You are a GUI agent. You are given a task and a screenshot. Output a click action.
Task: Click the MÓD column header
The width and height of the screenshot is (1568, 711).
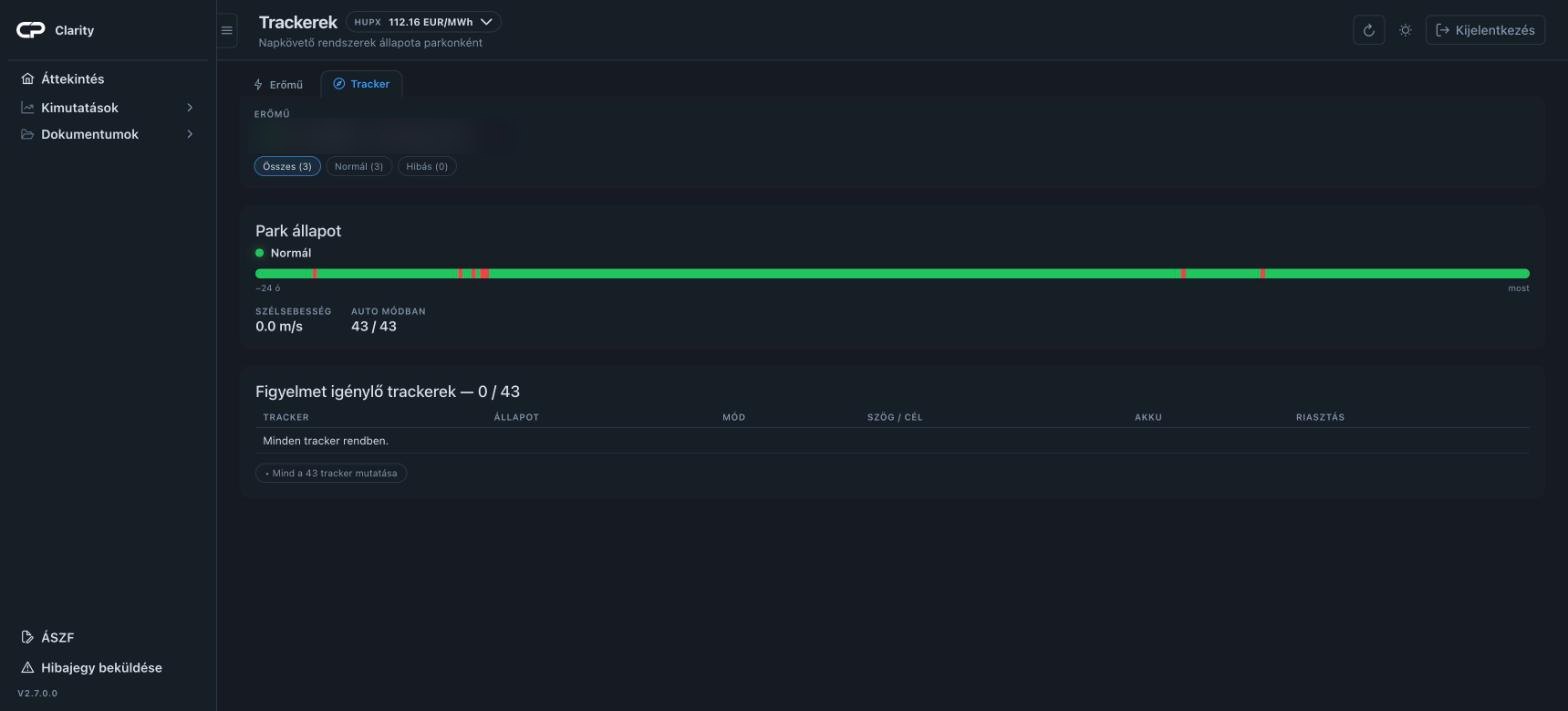pos(734,417)
